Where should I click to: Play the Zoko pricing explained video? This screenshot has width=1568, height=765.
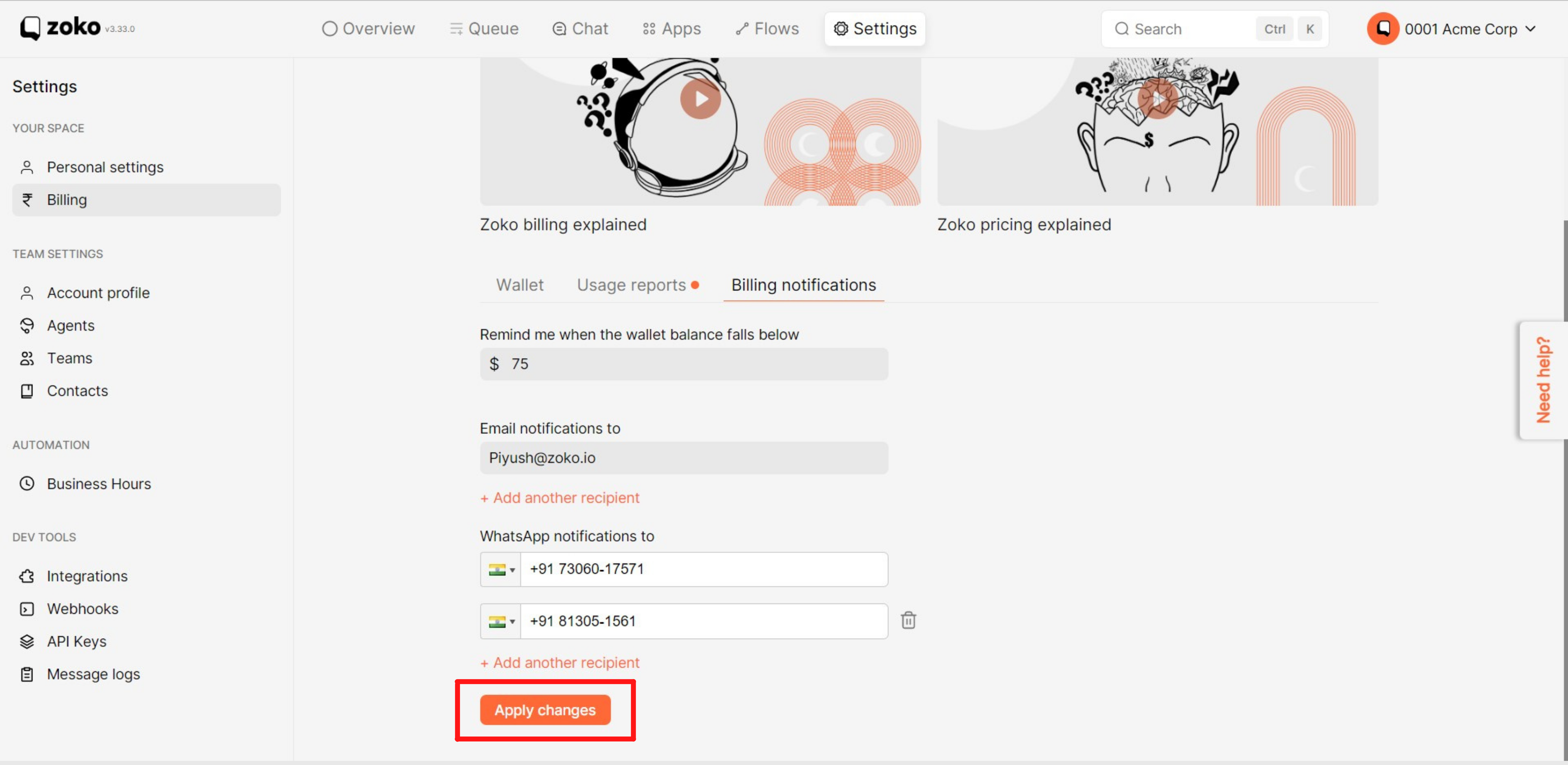click(1157, 99)
